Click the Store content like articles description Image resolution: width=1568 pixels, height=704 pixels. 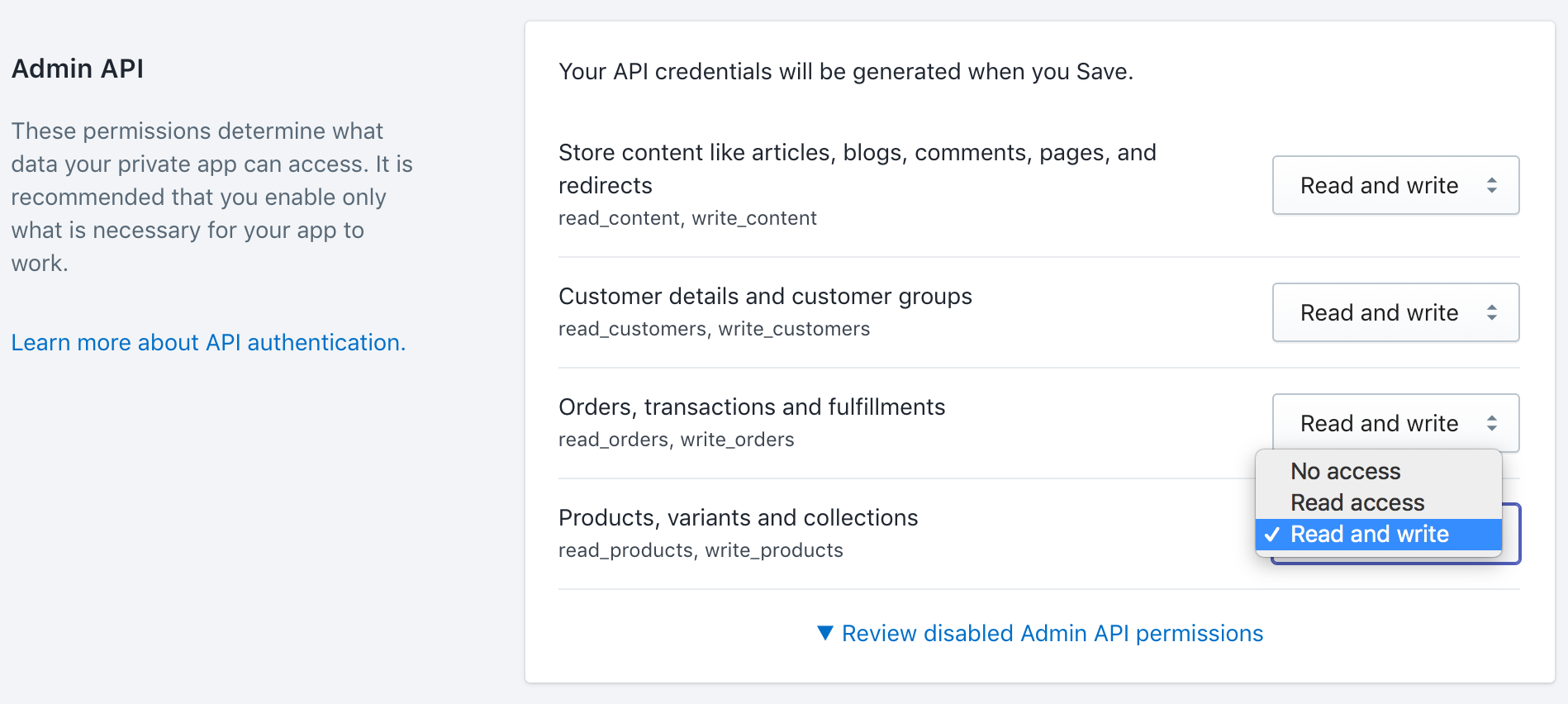[857, 168]
